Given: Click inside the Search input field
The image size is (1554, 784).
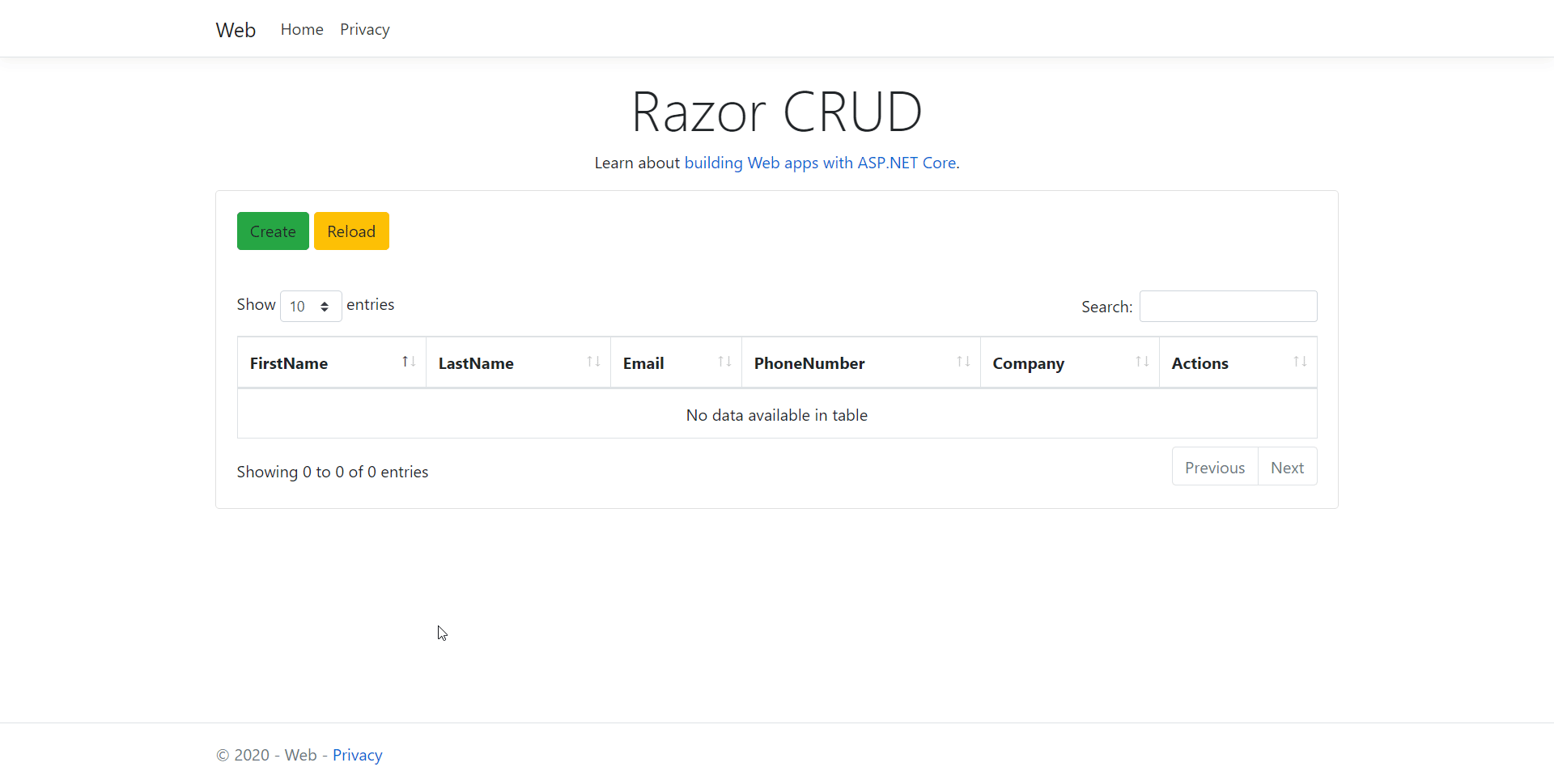Looking at the screenshot, I should click(x=1227, y=306).
